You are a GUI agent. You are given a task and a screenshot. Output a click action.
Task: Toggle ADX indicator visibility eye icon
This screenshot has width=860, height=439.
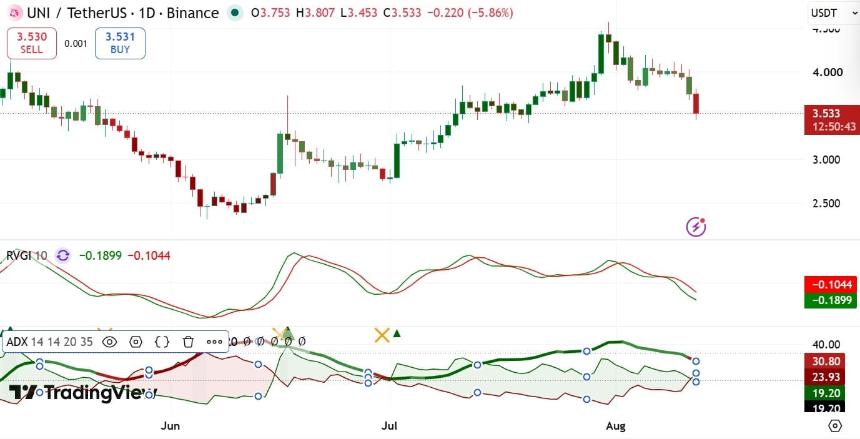[110, 342]
